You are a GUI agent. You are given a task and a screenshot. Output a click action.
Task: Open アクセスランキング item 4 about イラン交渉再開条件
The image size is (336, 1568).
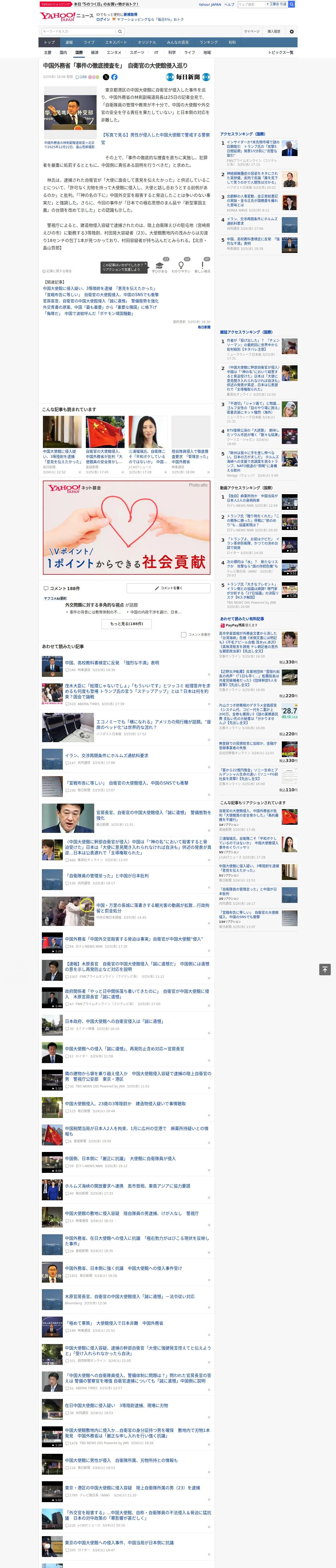click(x=252, y=221)
